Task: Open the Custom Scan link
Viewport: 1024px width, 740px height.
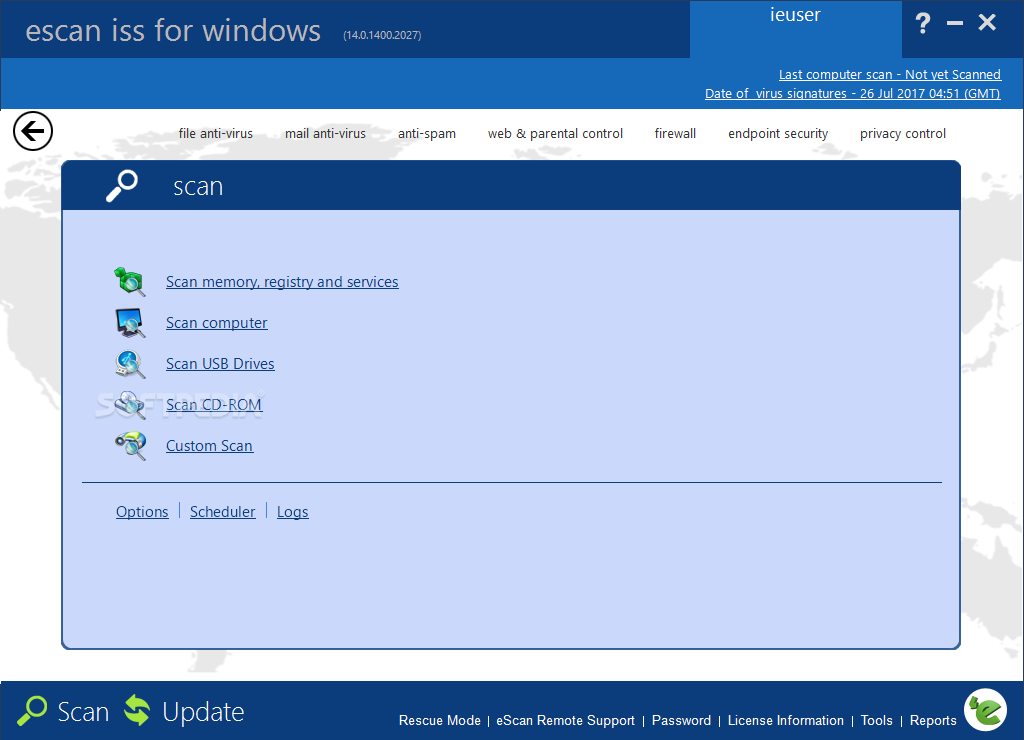Action: 210,446
